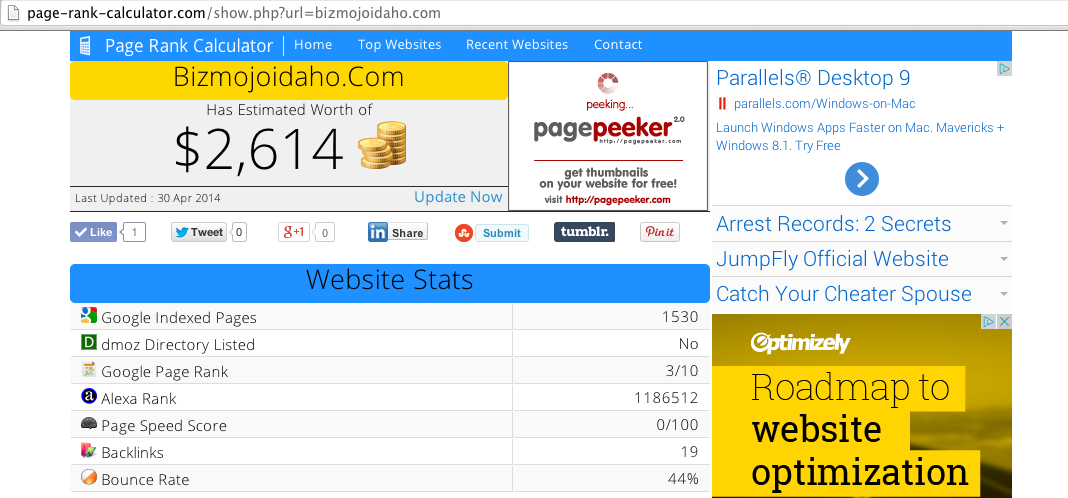Screen dimensions: 1068x498
Task: Click the blue arrow circle in Parallels ad
Action: click(862, 178)
